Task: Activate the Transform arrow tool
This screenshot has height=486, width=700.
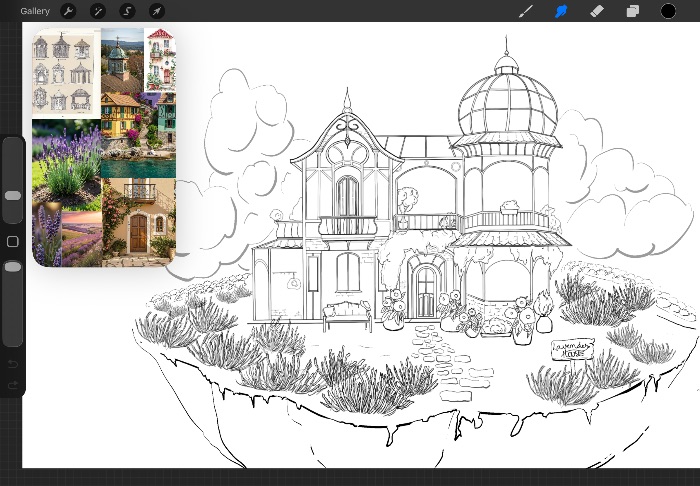Action: [157, 11]
